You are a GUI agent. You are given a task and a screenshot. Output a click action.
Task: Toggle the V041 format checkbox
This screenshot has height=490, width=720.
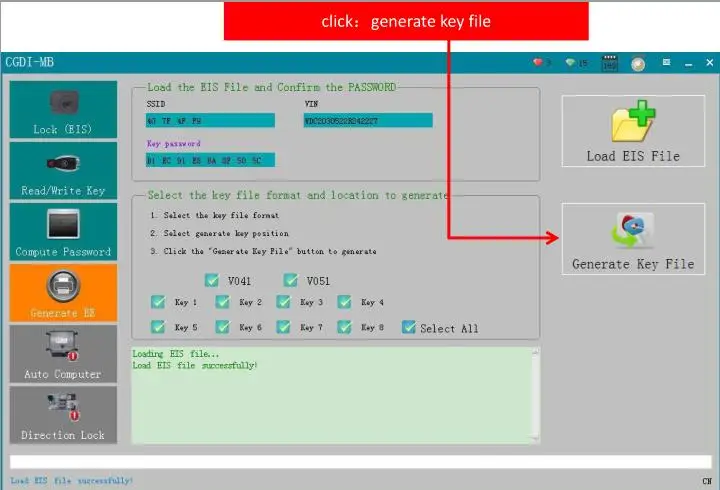[212, 280]
